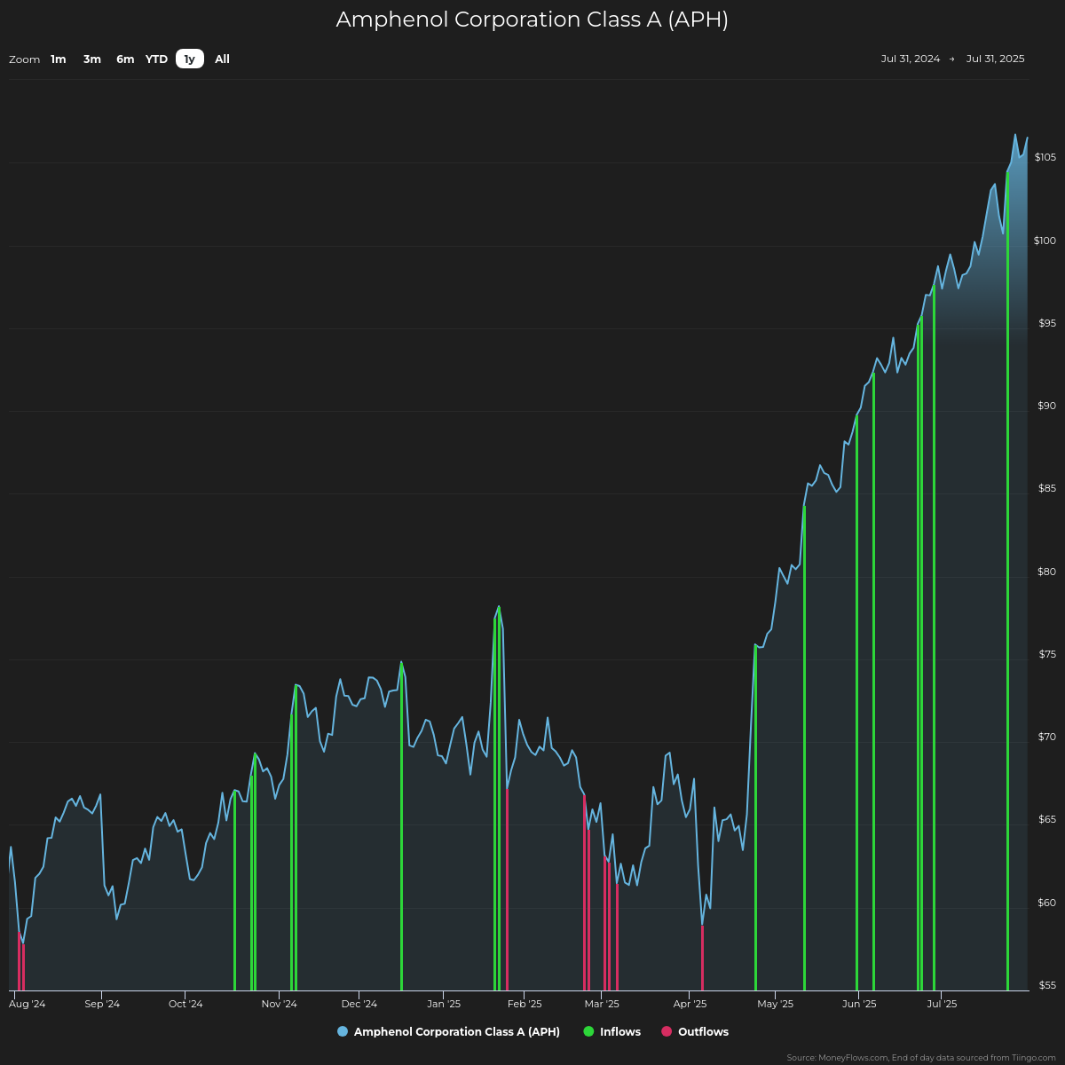Click the green Inflows legend dot
The height and width of the screenshot is (1065, 1065).
588,1032
